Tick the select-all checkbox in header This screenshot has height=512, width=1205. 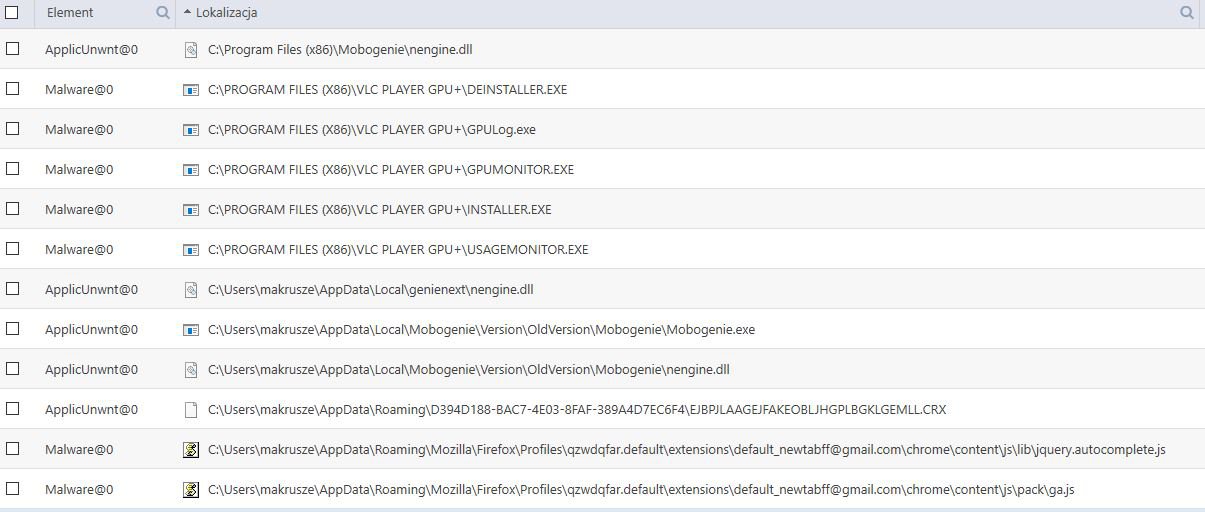click(x=12, y=13)
